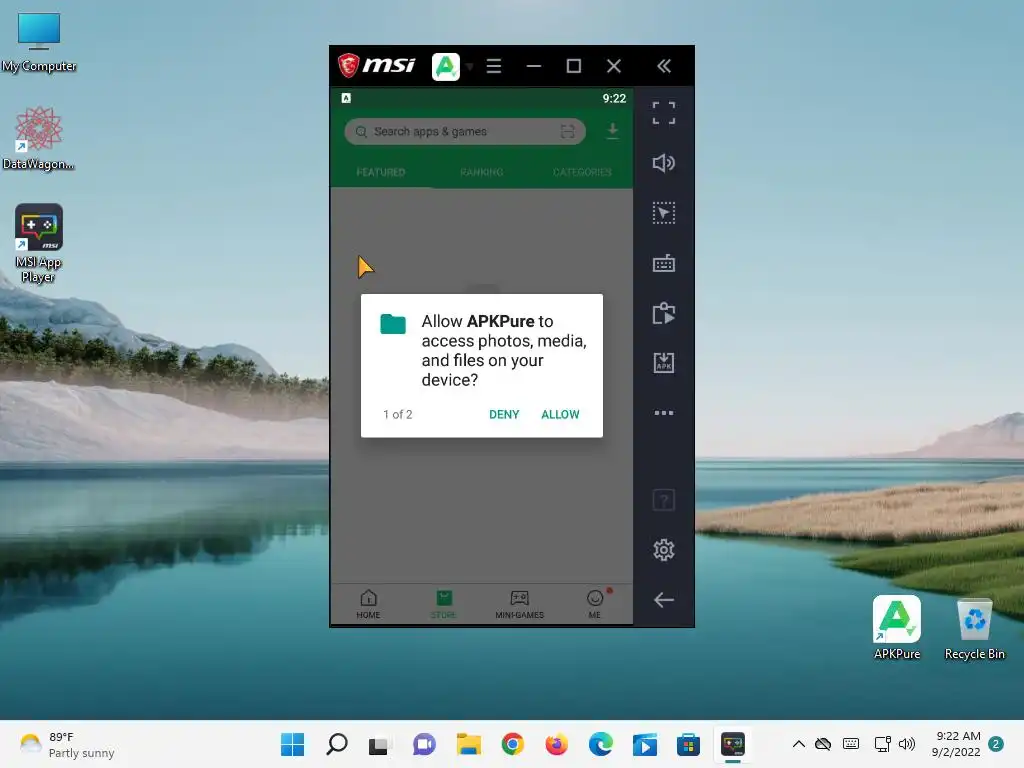Open the MINI-GAMES bottom navigation item
Viewport: 1024px width, 768px height.
pyautogui.click(x=519, y=604)
